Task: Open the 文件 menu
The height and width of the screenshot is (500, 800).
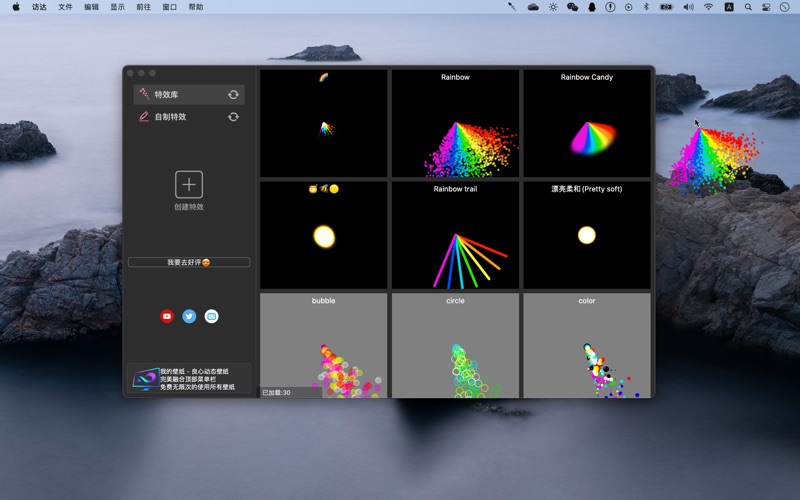Action: pos(65,7)
